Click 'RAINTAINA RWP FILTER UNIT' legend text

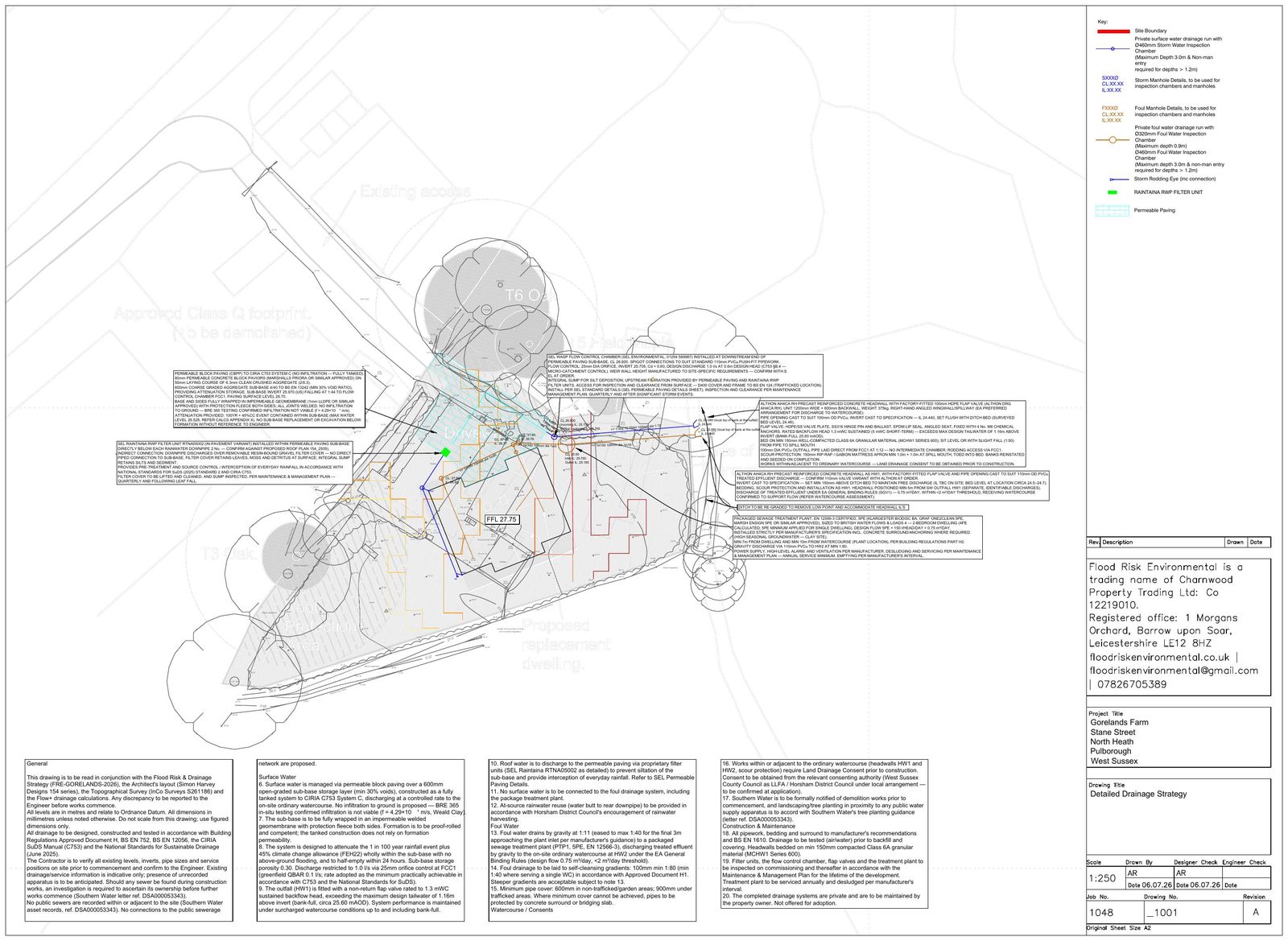click(x=1169, y=192)
